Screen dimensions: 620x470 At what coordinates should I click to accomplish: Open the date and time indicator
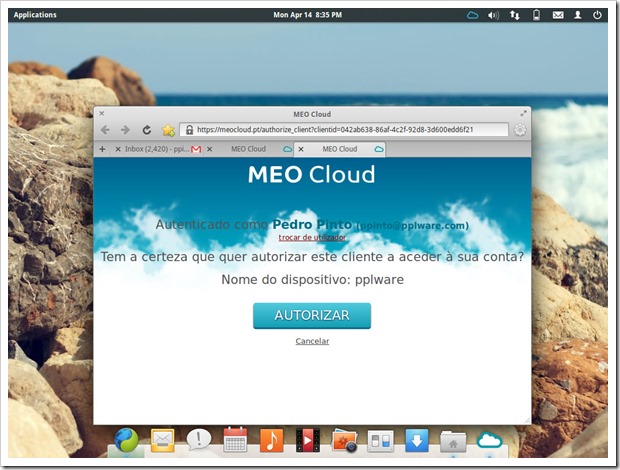(308, 15)
